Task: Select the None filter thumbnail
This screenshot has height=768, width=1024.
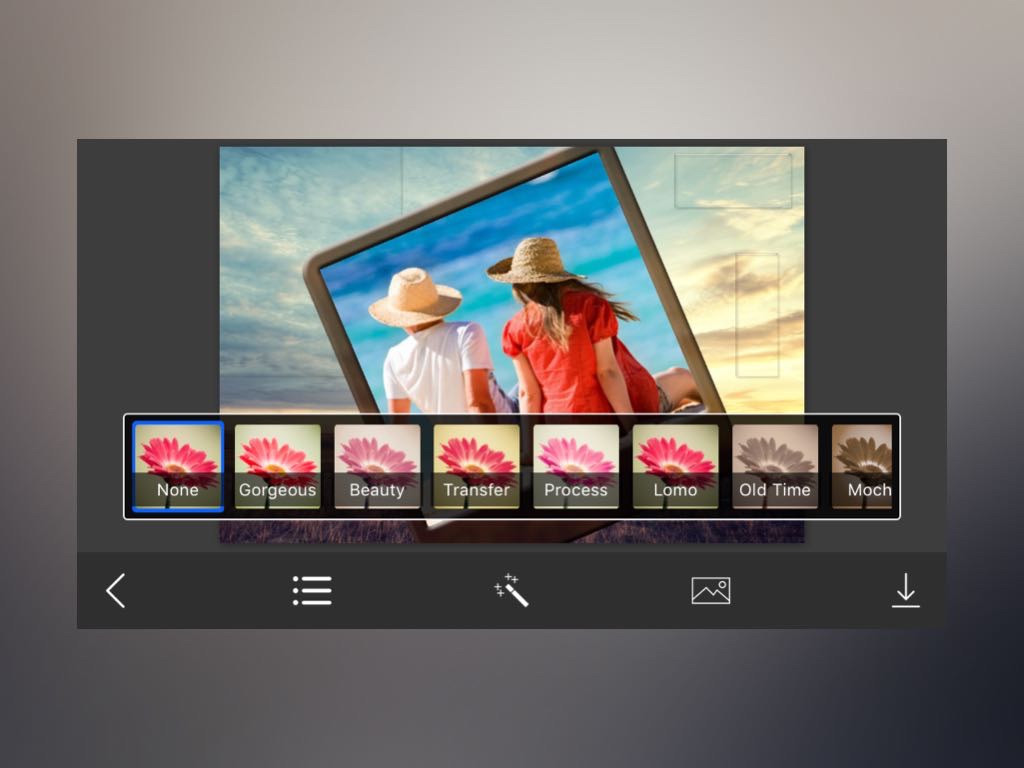Action: (178, 466)
